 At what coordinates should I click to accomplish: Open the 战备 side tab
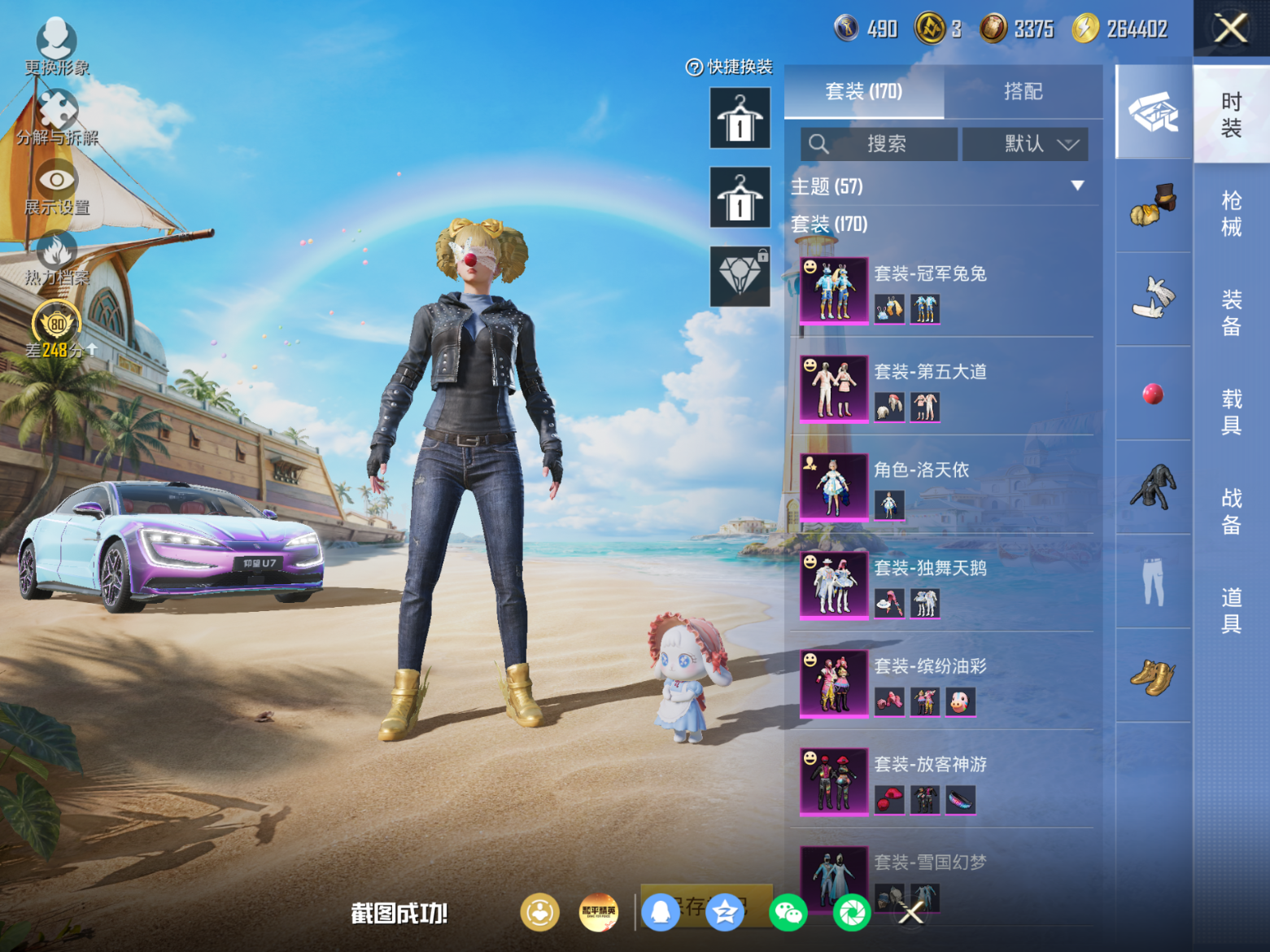[1231, 511]
